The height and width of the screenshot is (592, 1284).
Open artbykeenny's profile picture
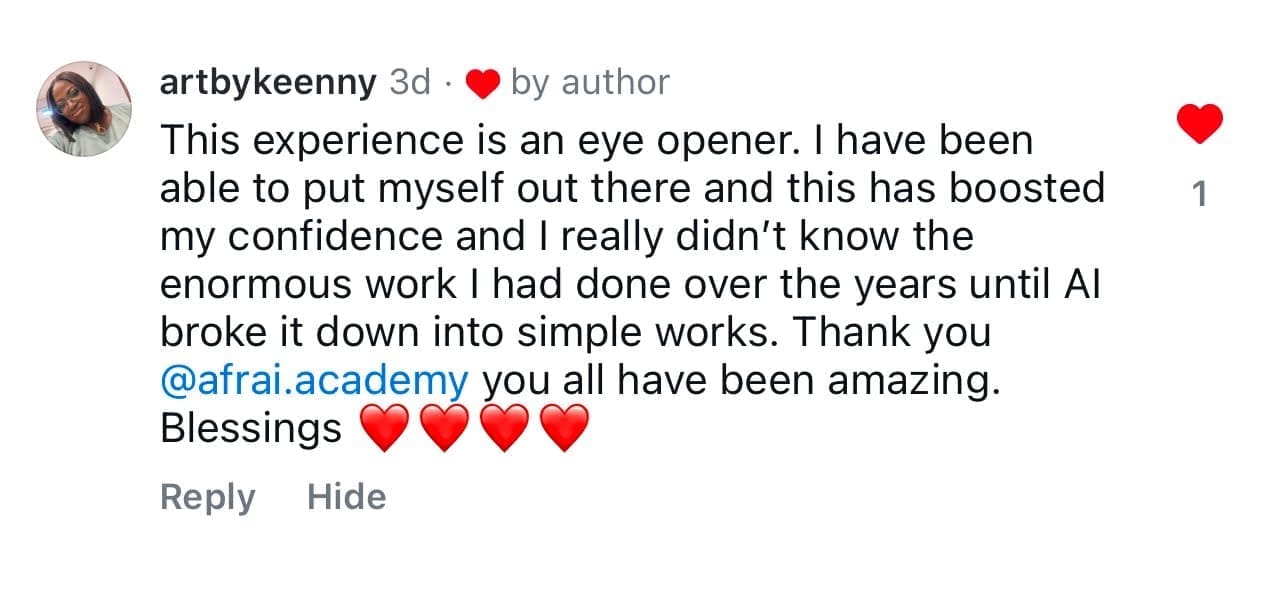[x=84, y=109]
